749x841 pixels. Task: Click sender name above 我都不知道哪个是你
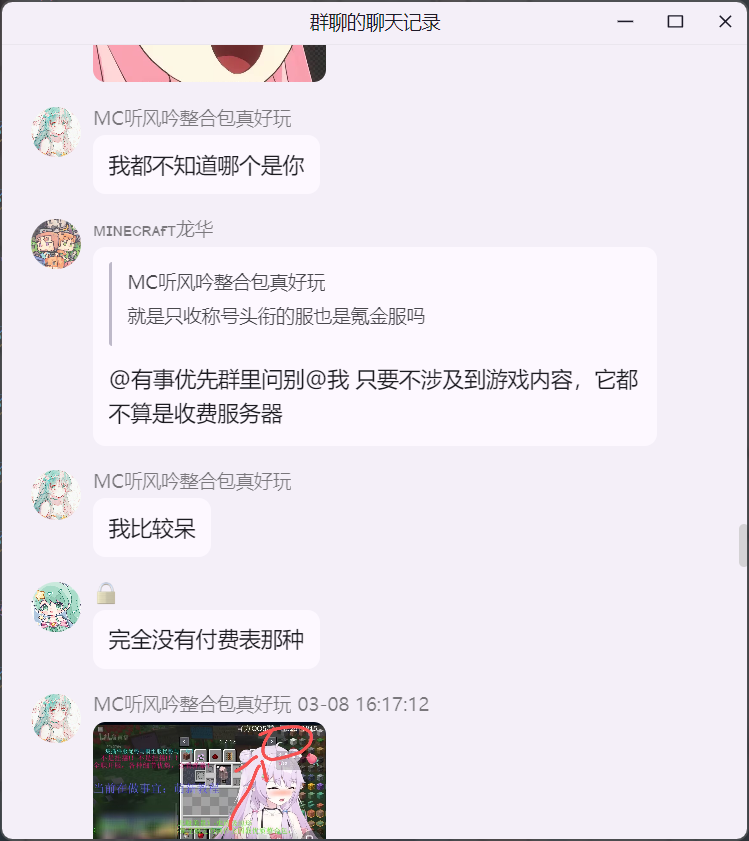tap(193, 119)
